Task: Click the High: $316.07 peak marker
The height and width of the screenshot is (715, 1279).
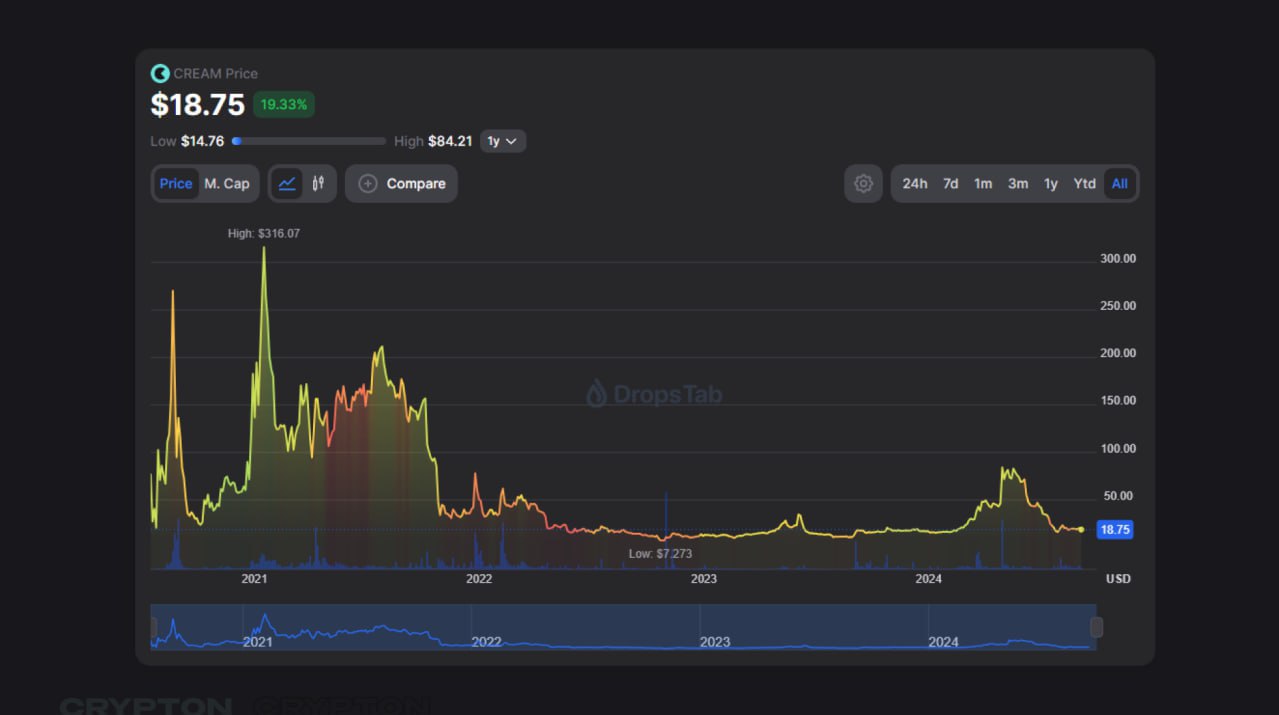Action: (x=264, y=233)
